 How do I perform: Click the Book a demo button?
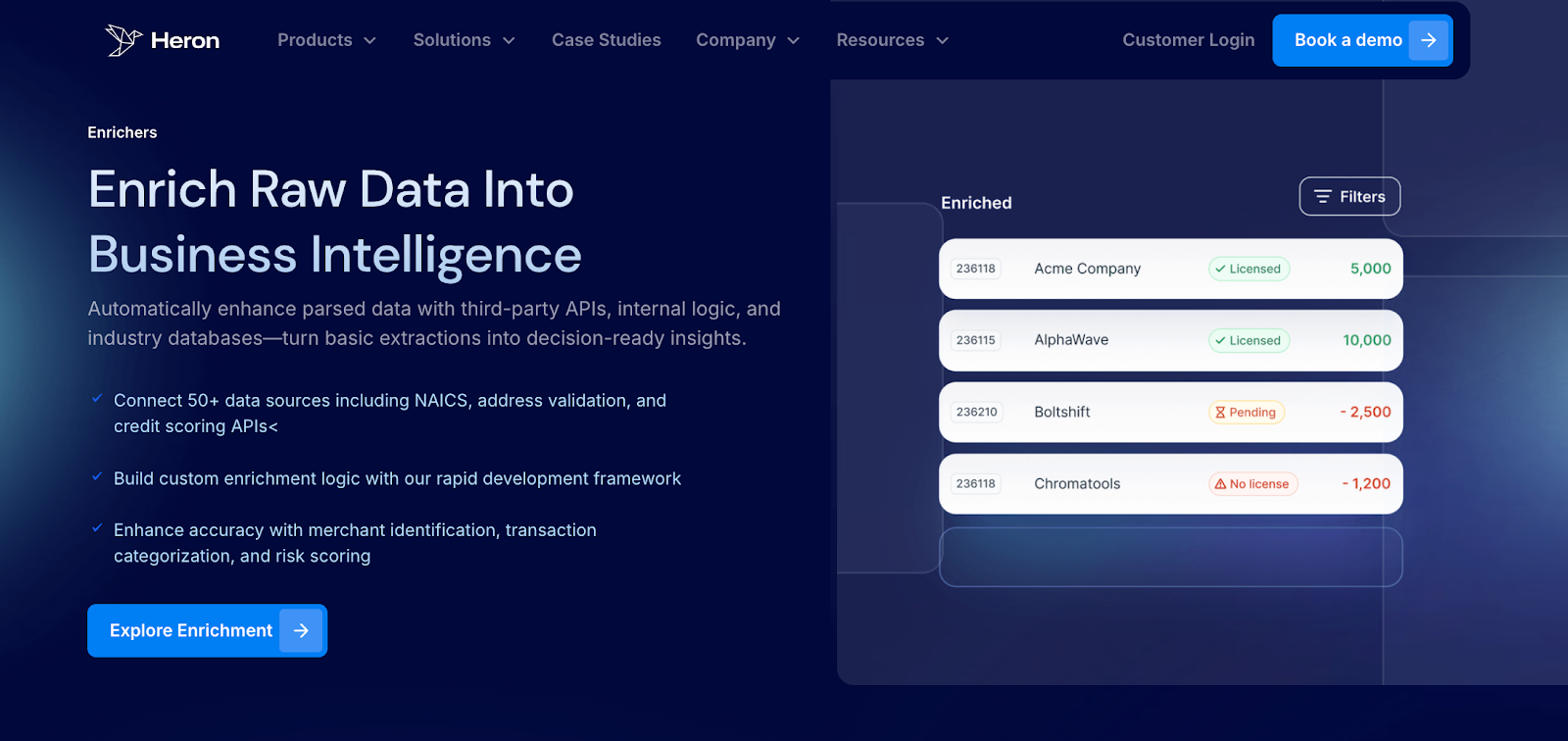pos(1362,40)
